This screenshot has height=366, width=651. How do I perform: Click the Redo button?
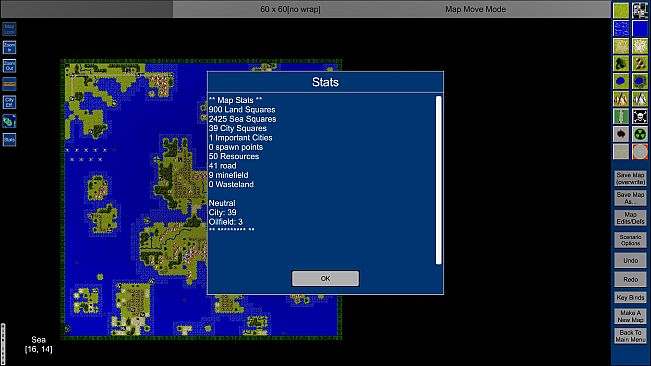630,279
